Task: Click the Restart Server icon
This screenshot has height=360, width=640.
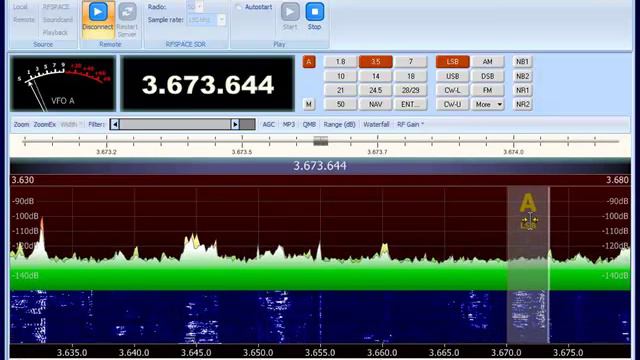Action: [x=127, y=11]
